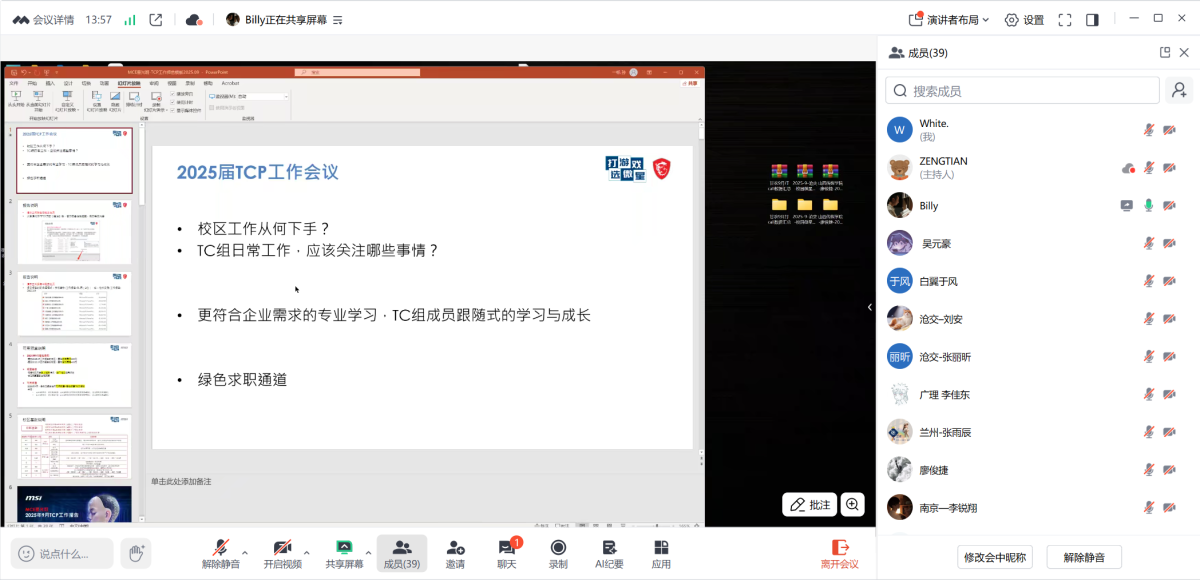Open 设置 settings in top bar
This screenshot has width=1200, height=580.
pyautogui.click(x=1024, y=19)
